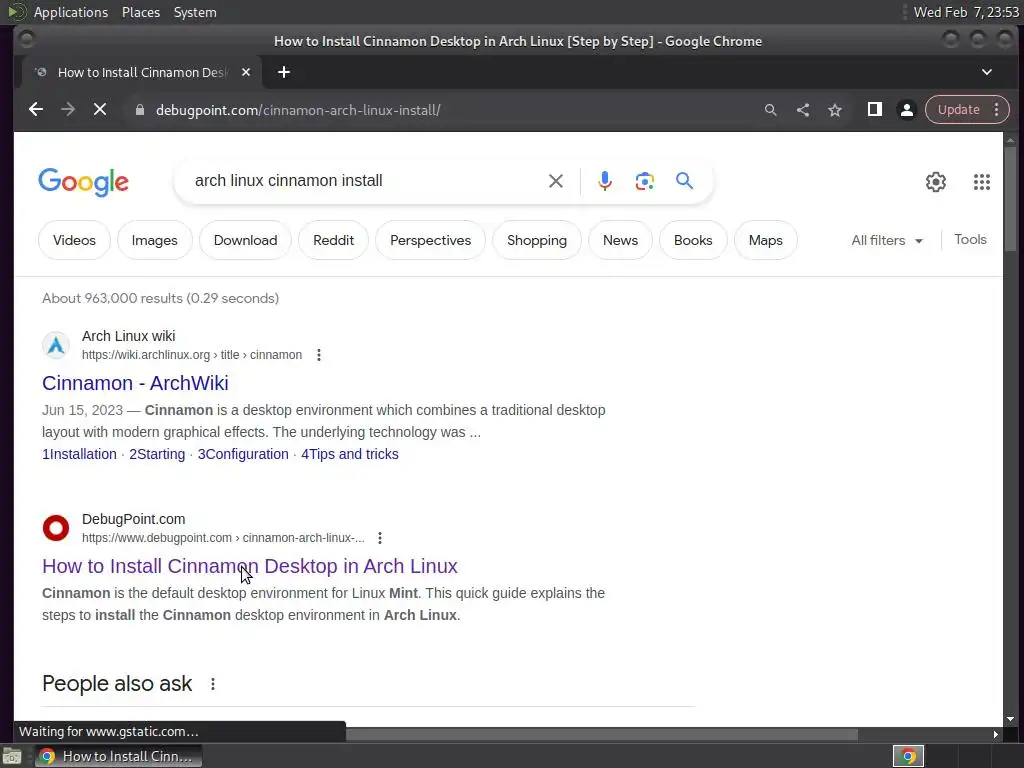Open a new tab

pos(283,72)
